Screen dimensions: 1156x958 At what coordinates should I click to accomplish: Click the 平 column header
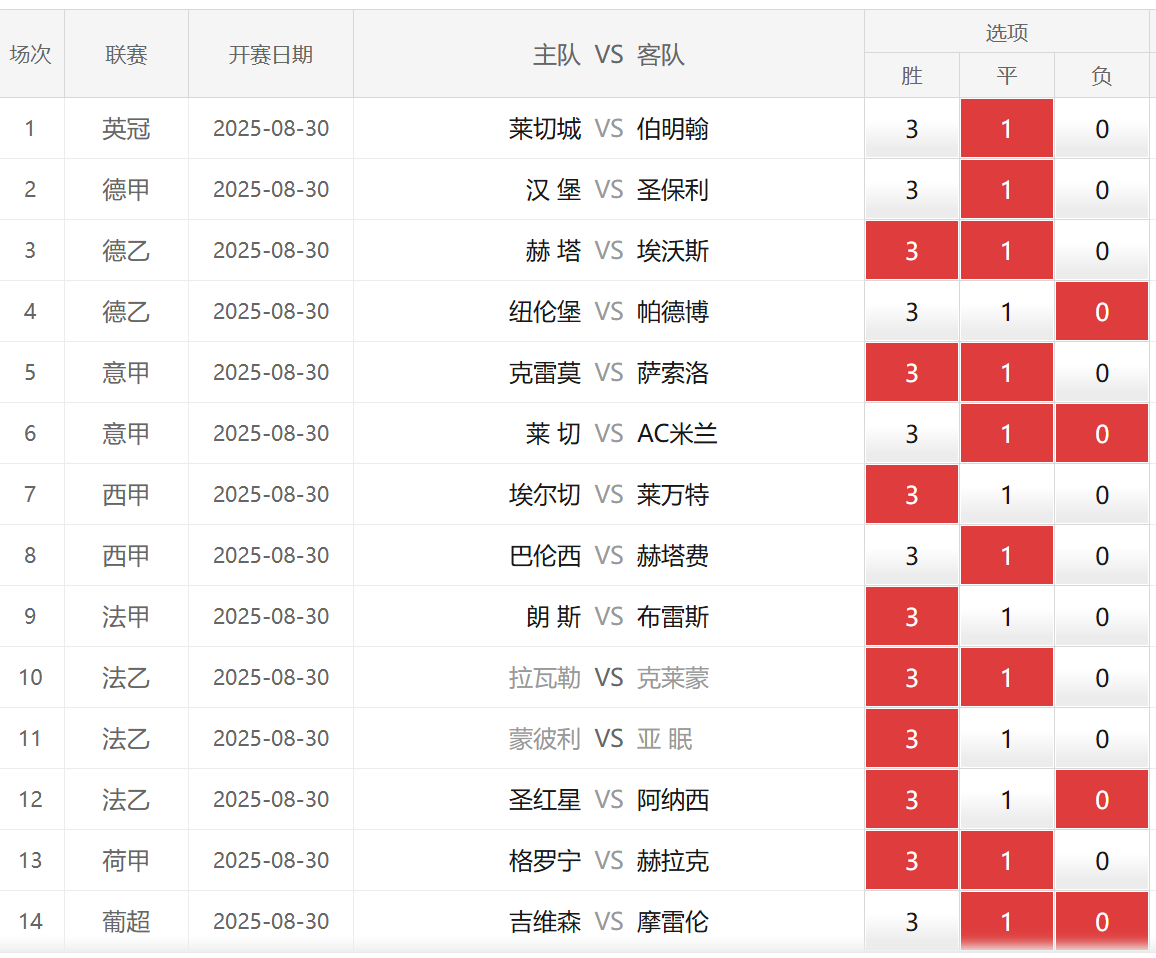pos(1007,75)
